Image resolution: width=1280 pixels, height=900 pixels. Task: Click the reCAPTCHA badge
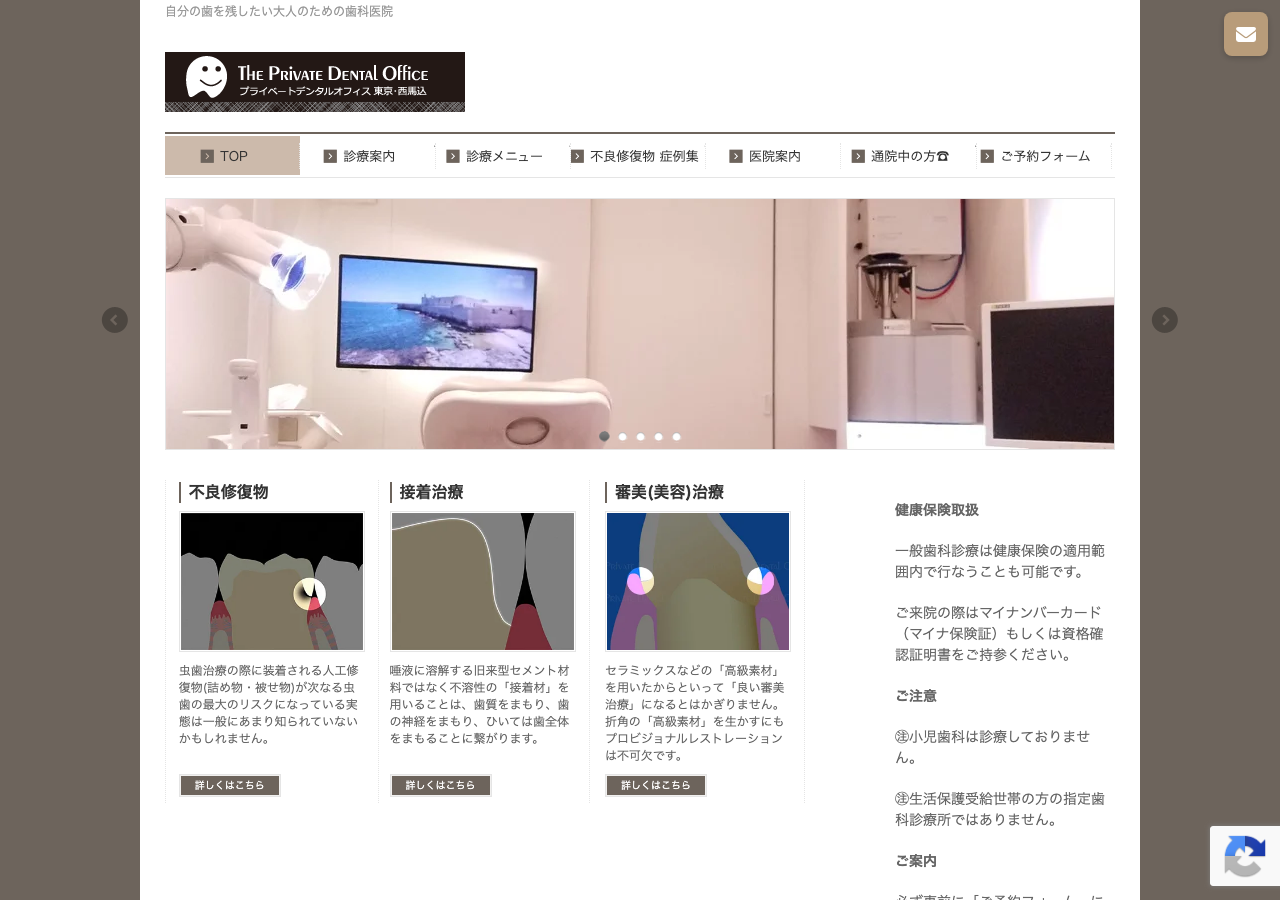click(1245, 856)
